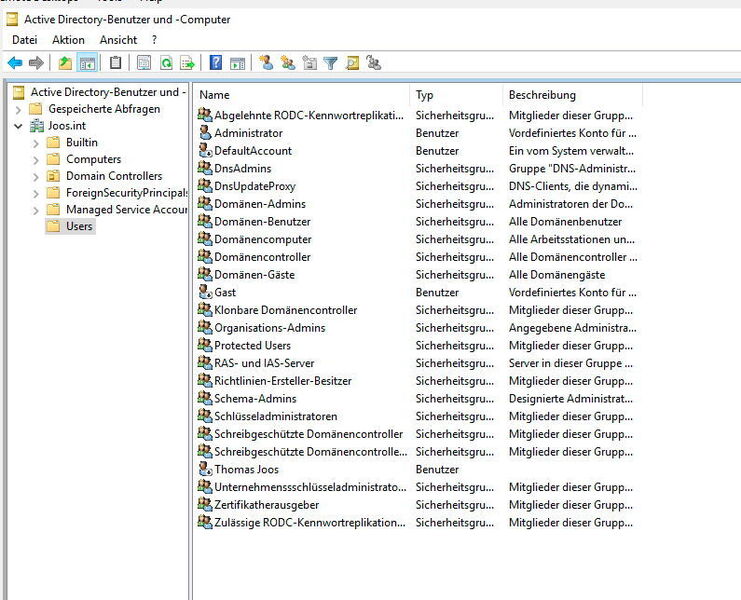This screenshot has height=600, width=741.
Task: Click the blue Back arrow
Action: click(15, 63)
